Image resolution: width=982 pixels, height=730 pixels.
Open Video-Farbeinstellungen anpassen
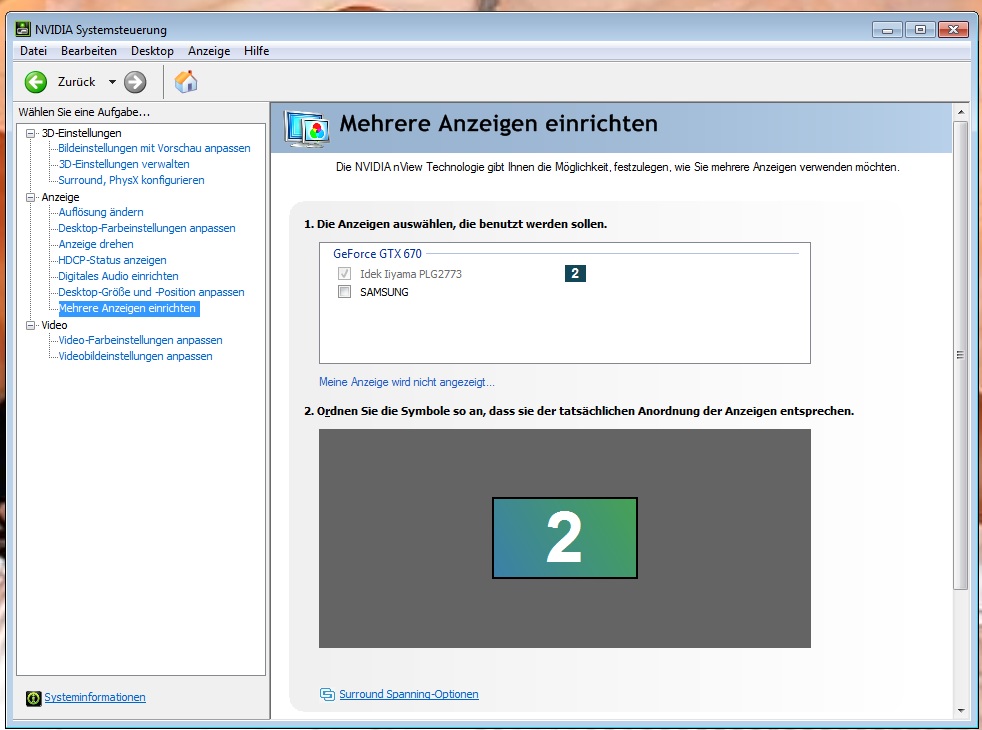140,340
